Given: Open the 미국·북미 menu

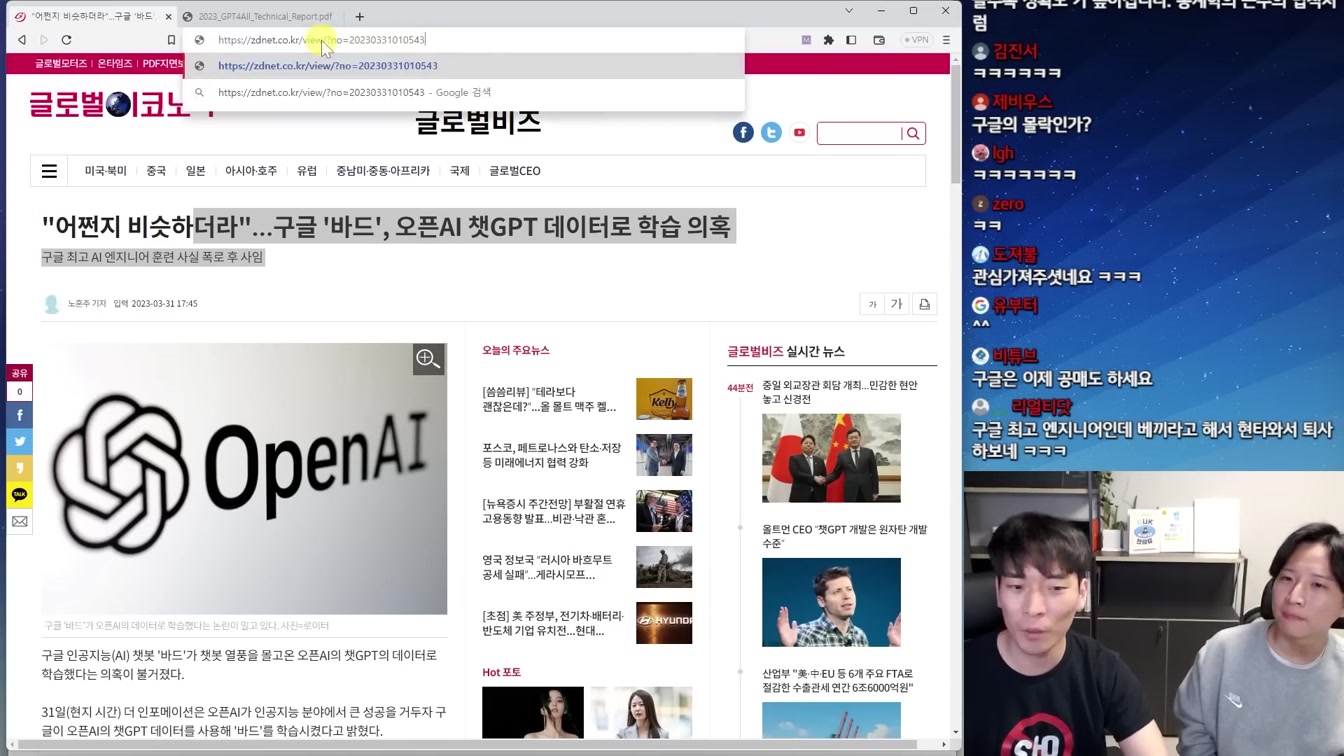Looking at the screenshot, I should (105, 171).
